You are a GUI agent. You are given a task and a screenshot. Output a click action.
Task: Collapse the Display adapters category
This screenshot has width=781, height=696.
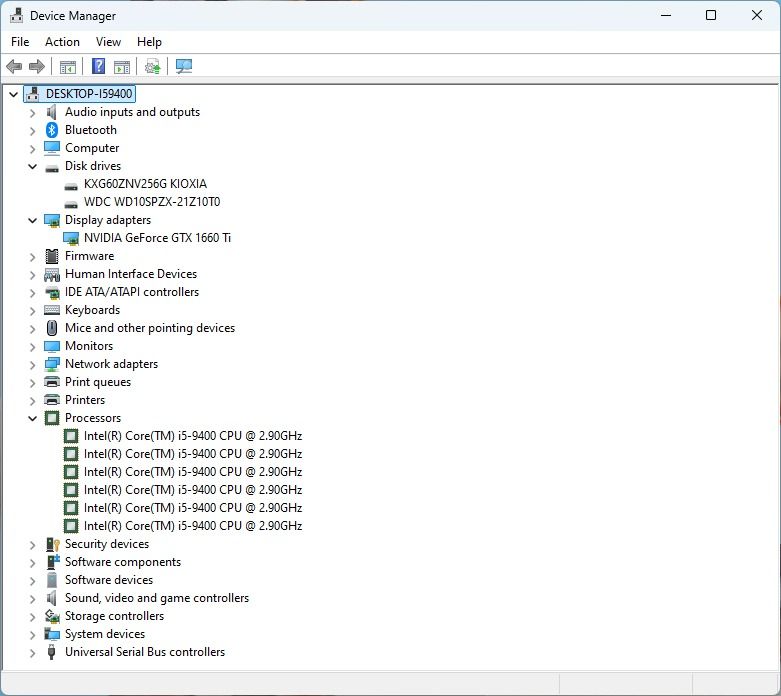(32, 221)
